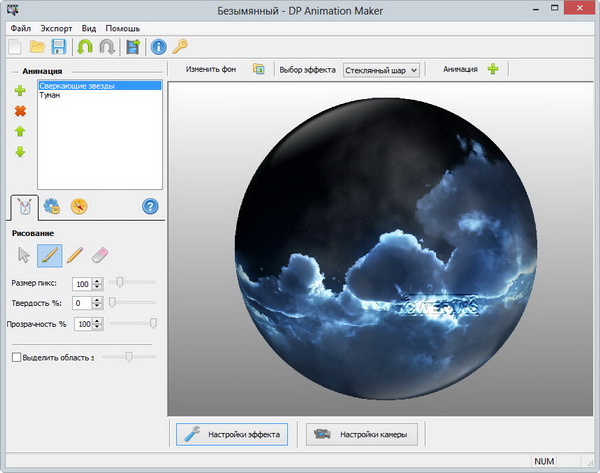The width and height of the screenshot is (600, 473).
Task: Click the Настройки камеры button
Action: (363, 433)
